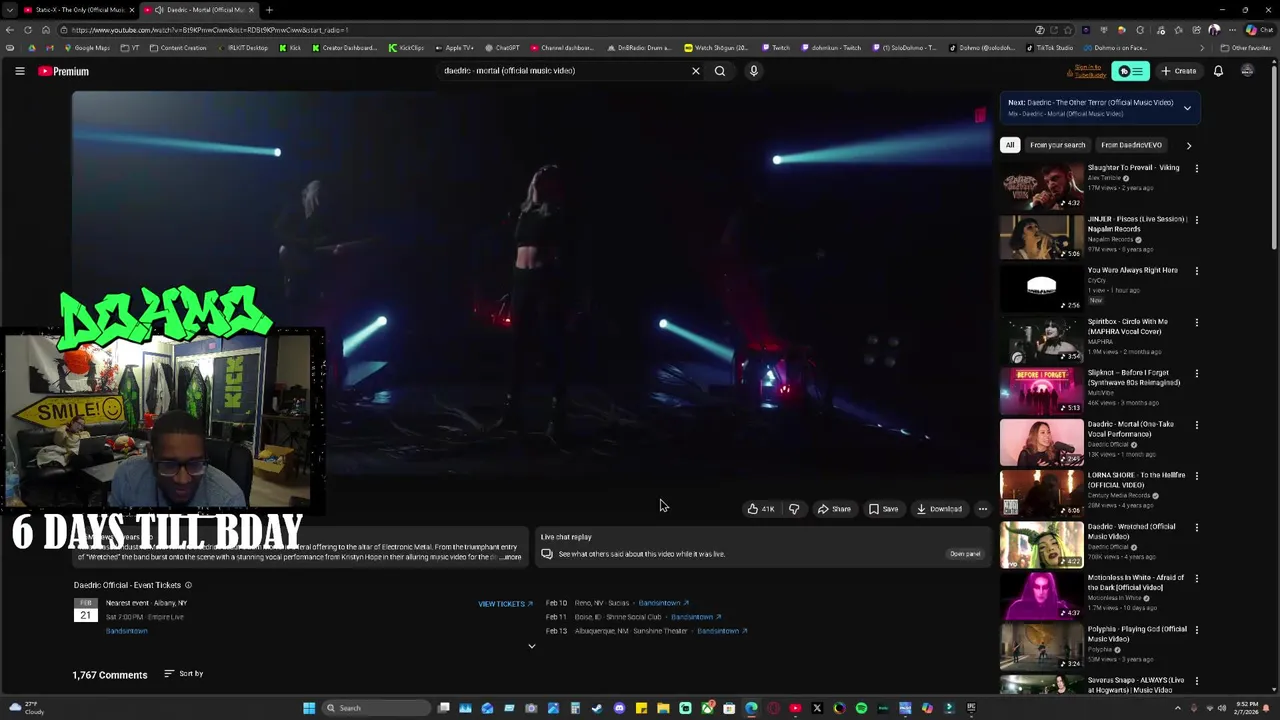This screenshot has height=720, width=1280.
Task: Open Create video menu
Action: pyautogui.click(x=1179, y=71)
